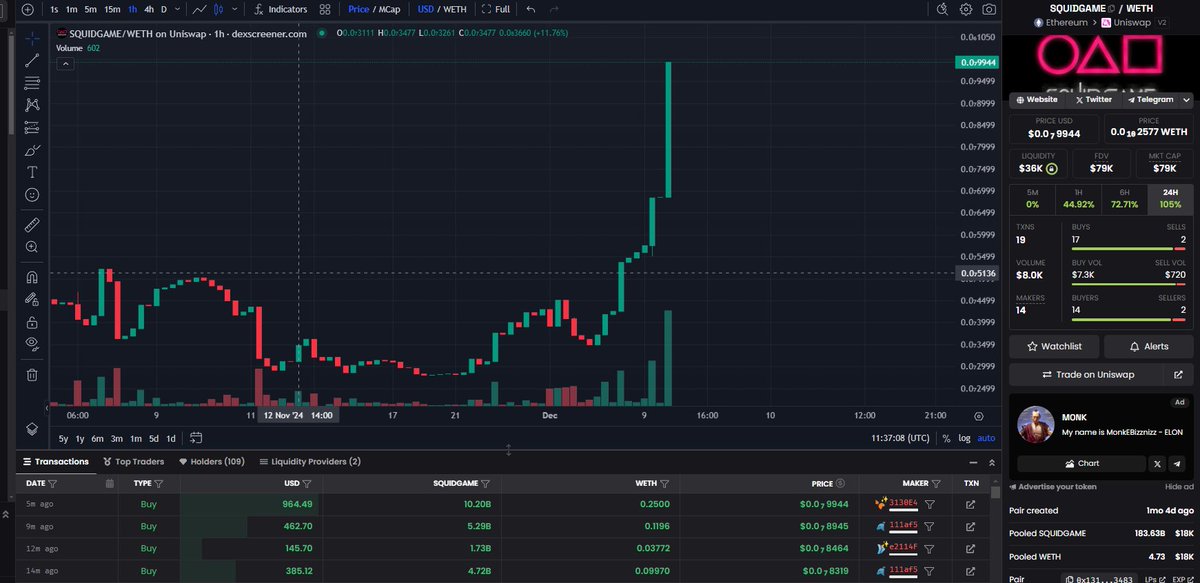The width and height of the screenshot is (1200, 583).
Task: Undo the last chart action
Action: tap(530, 9)
